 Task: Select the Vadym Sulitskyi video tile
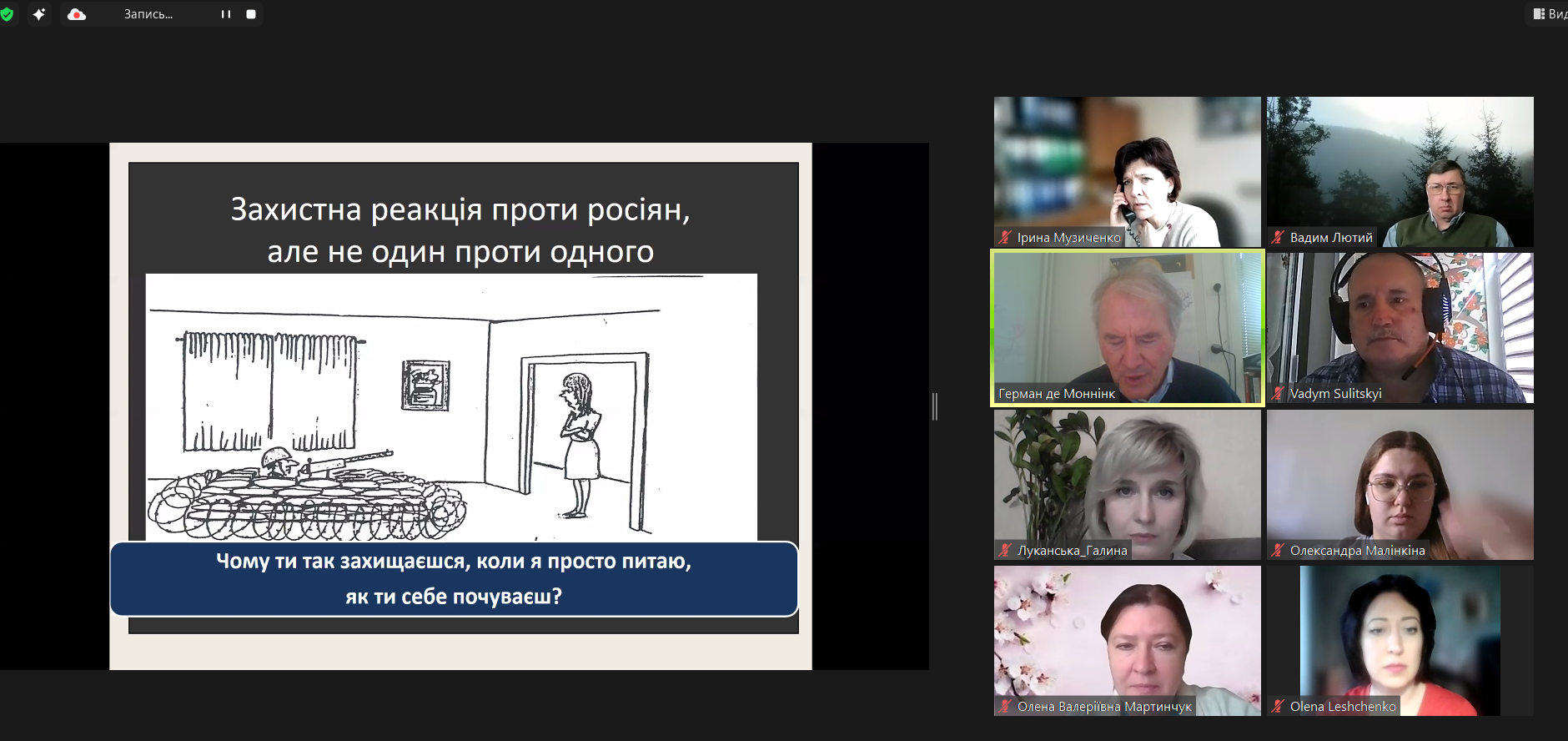1400,325
